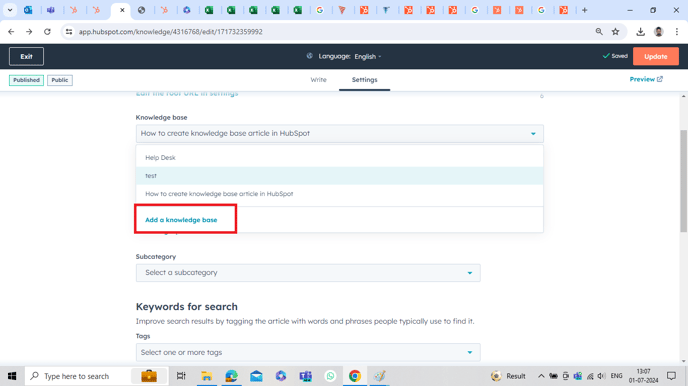Choose How to create knowledge base article option
Screen dimensions: 688x386
tap(339, 193)
